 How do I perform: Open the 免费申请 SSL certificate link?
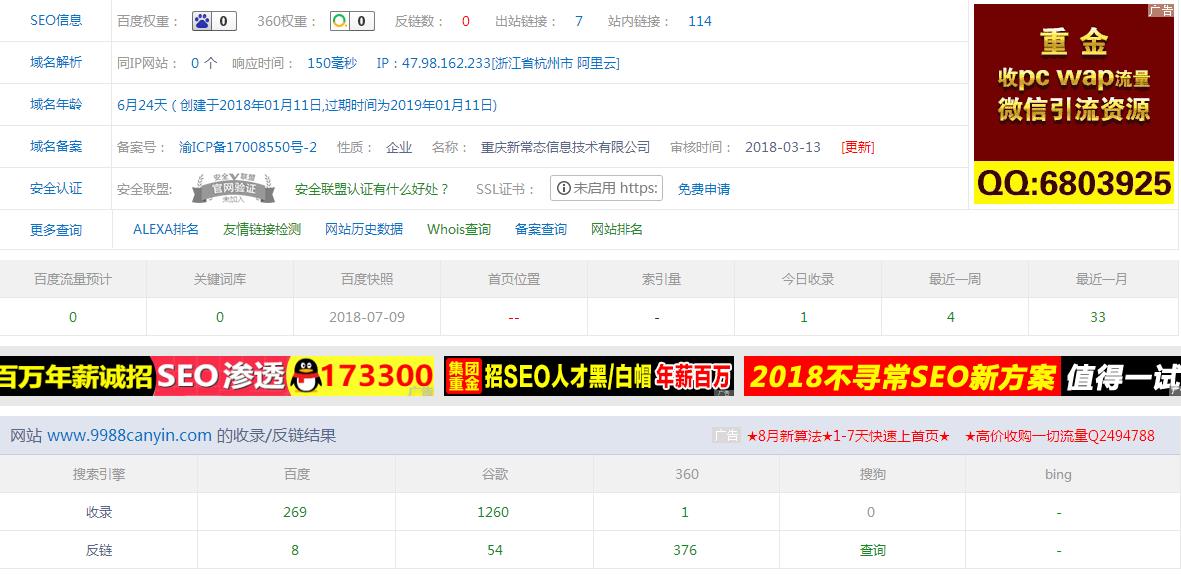pos(703,189)
